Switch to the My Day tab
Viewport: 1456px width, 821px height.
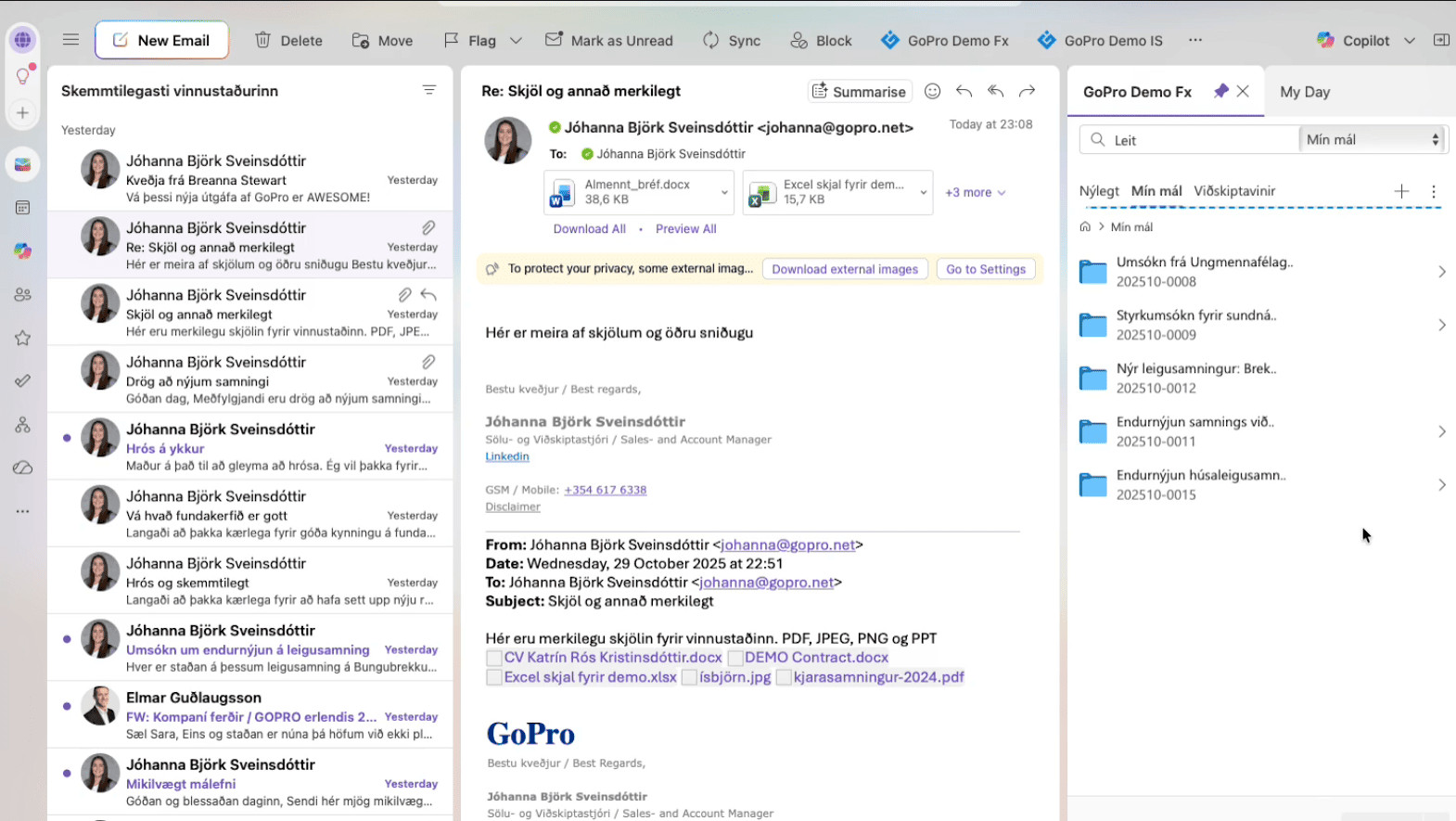(x=1304, y=92)
